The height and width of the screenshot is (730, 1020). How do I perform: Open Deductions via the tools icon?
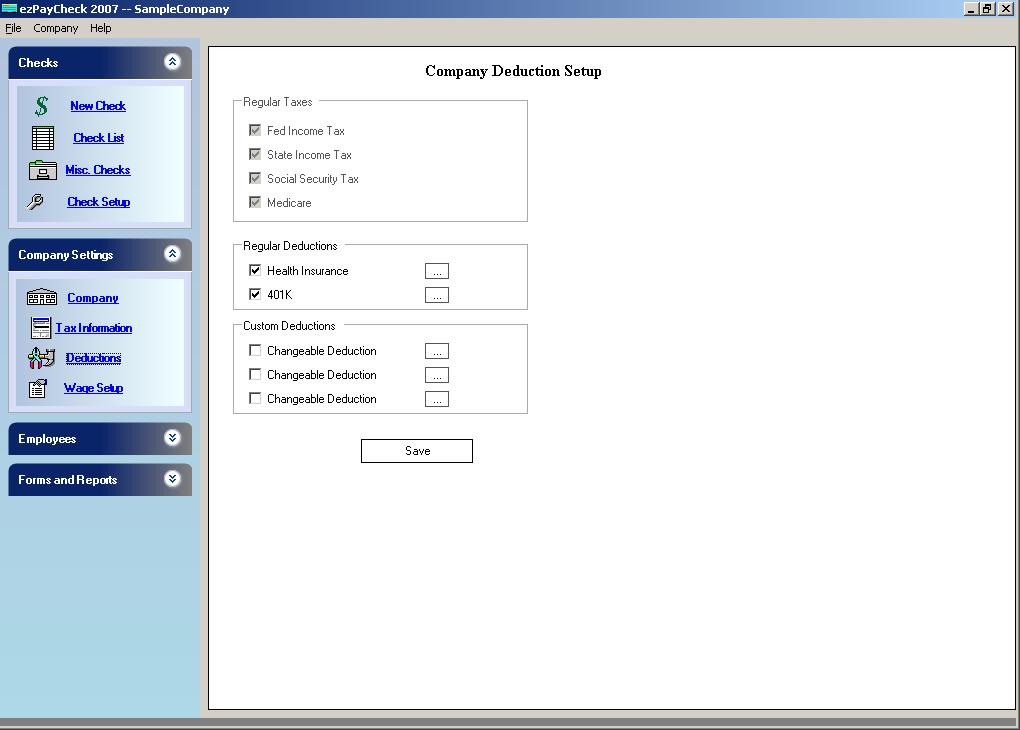click(x=40, y=357)
